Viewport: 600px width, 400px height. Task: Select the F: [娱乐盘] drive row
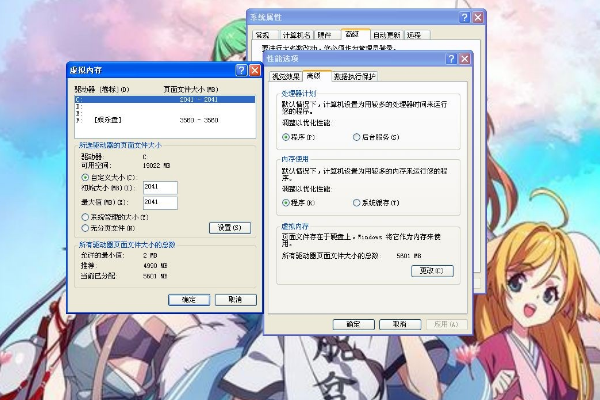pos(165,120)
